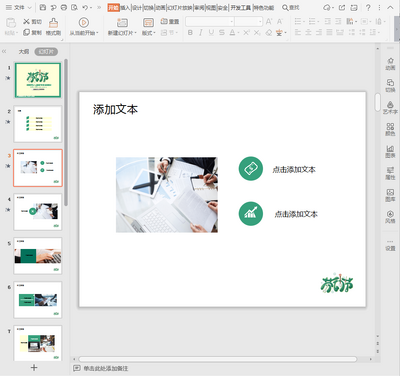Select slide 5 thumbnail
The height and width of the screenshot is (376, 400).
click(x=38, y=256)
